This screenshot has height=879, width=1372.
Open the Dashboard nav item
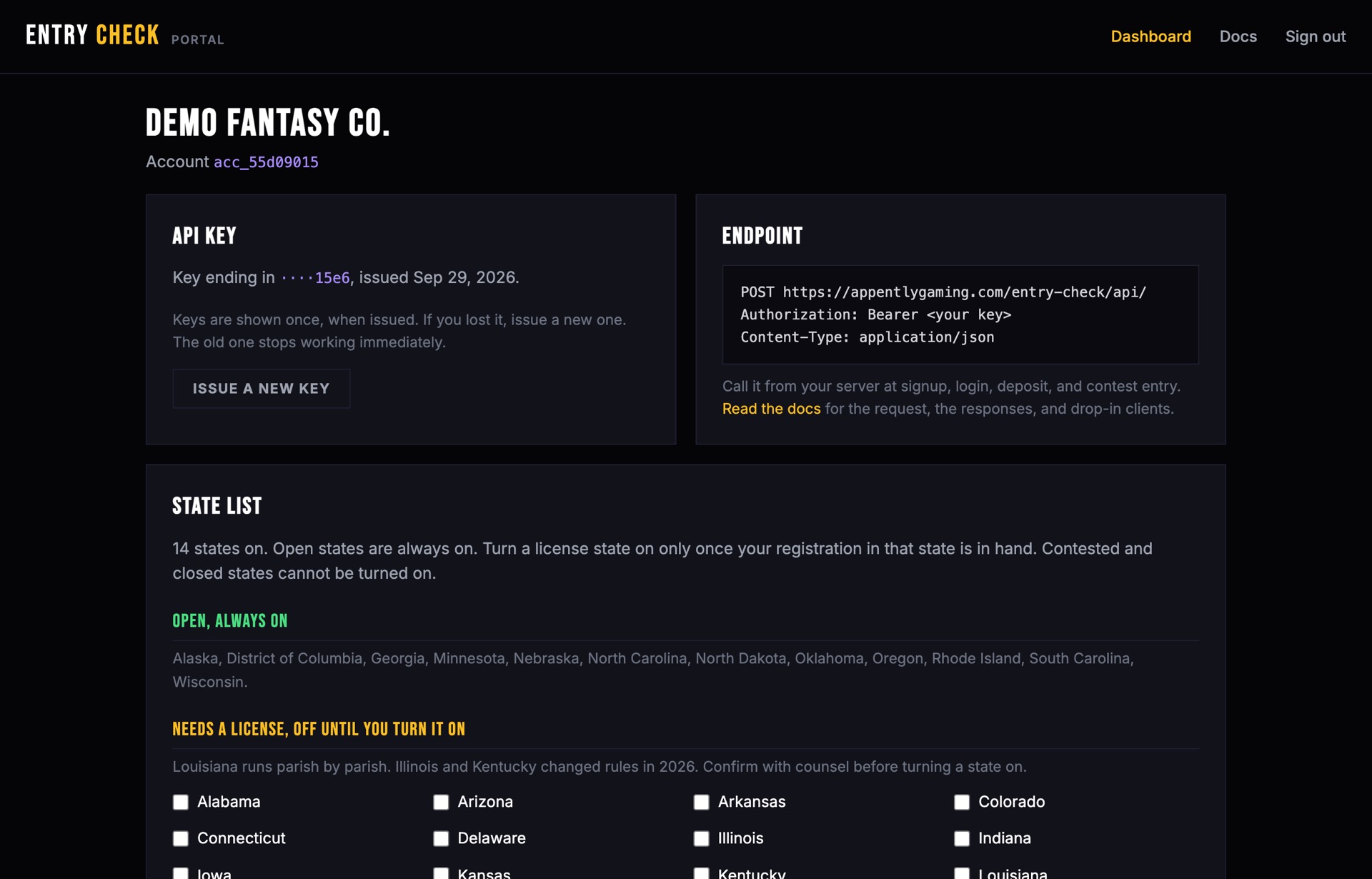point(1150,36)
